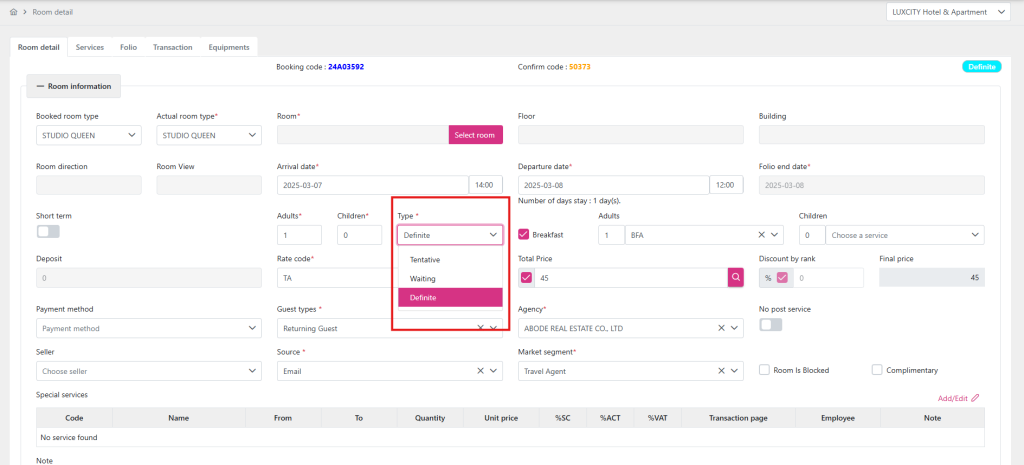Expand the Booked room type dropdown
The image size is (1024, 465).
89,135
